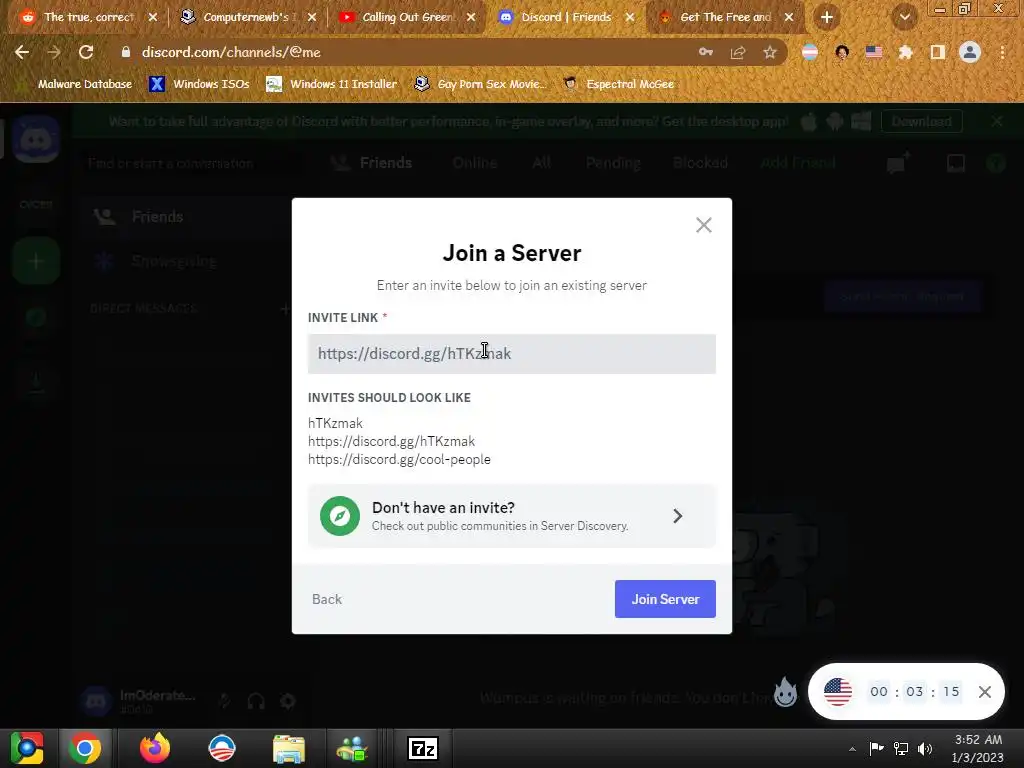Click the flame mascot icon
Screen dimensions: 1024x768
pyautogui.click(x=785, y=692)
